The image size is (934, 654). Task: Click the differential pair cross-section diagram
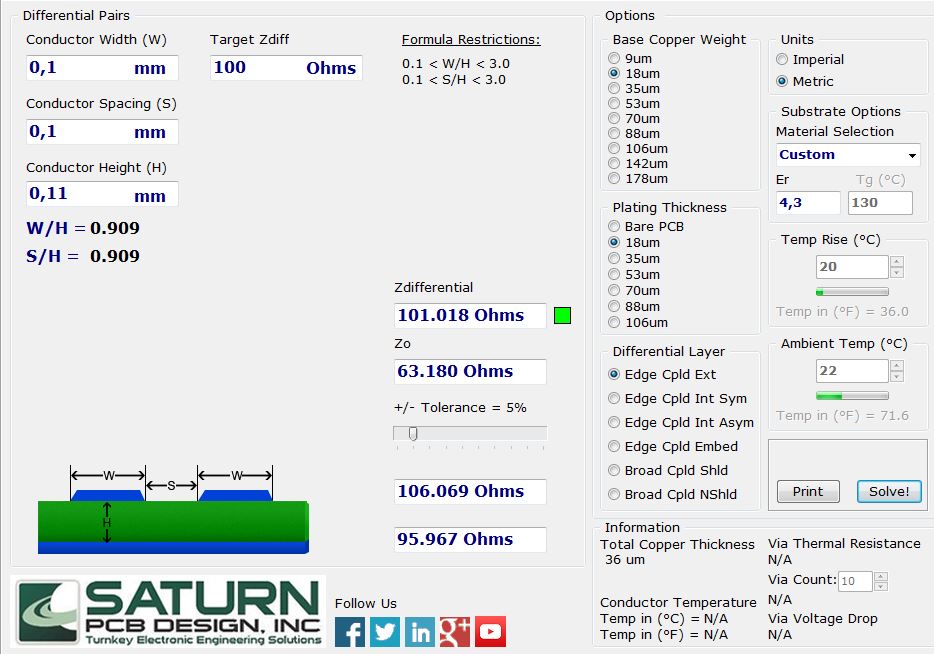pyautogui.click(x=173, y=509)
